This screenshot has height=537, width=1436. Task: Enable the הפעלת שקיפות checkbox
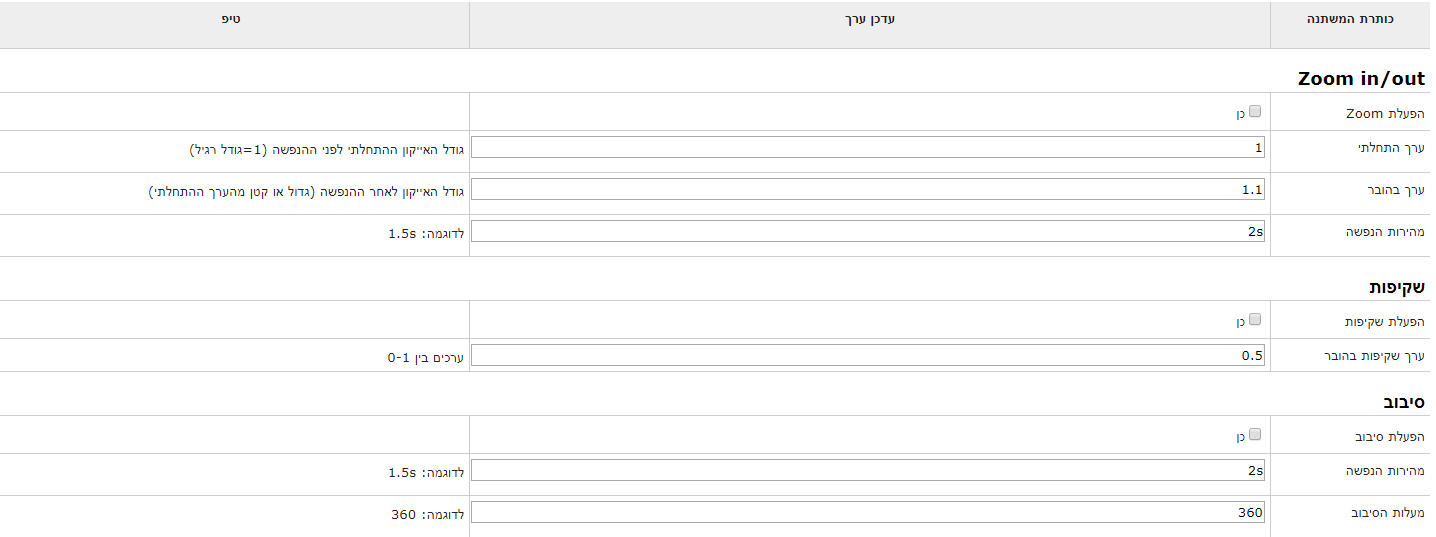click(x=1255, y=320)
